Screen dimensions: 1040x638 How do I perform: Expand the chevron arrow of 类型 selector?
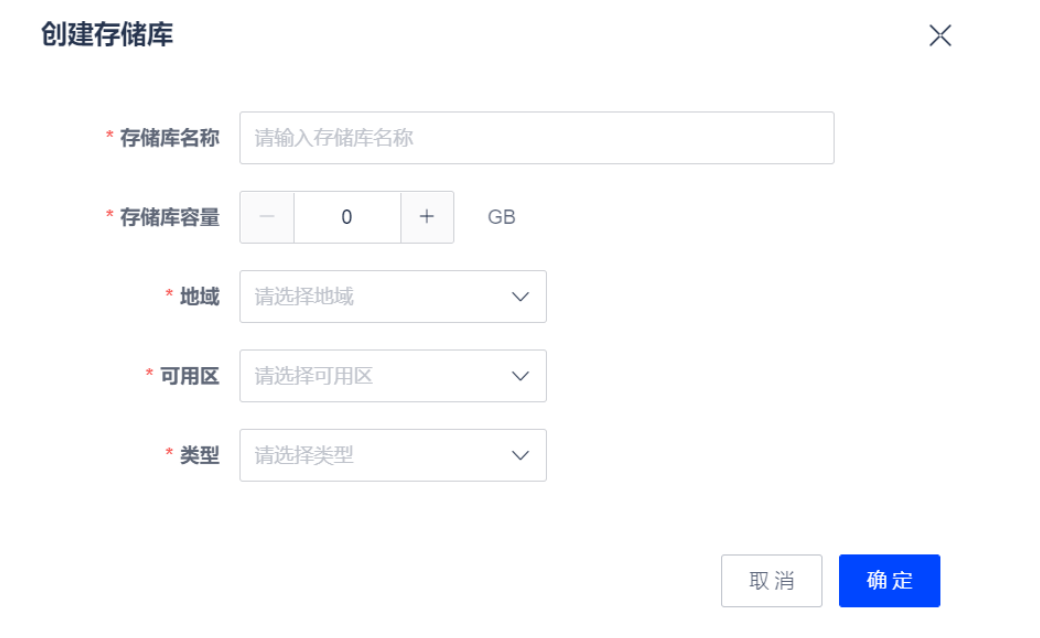(x=521, y=455)
